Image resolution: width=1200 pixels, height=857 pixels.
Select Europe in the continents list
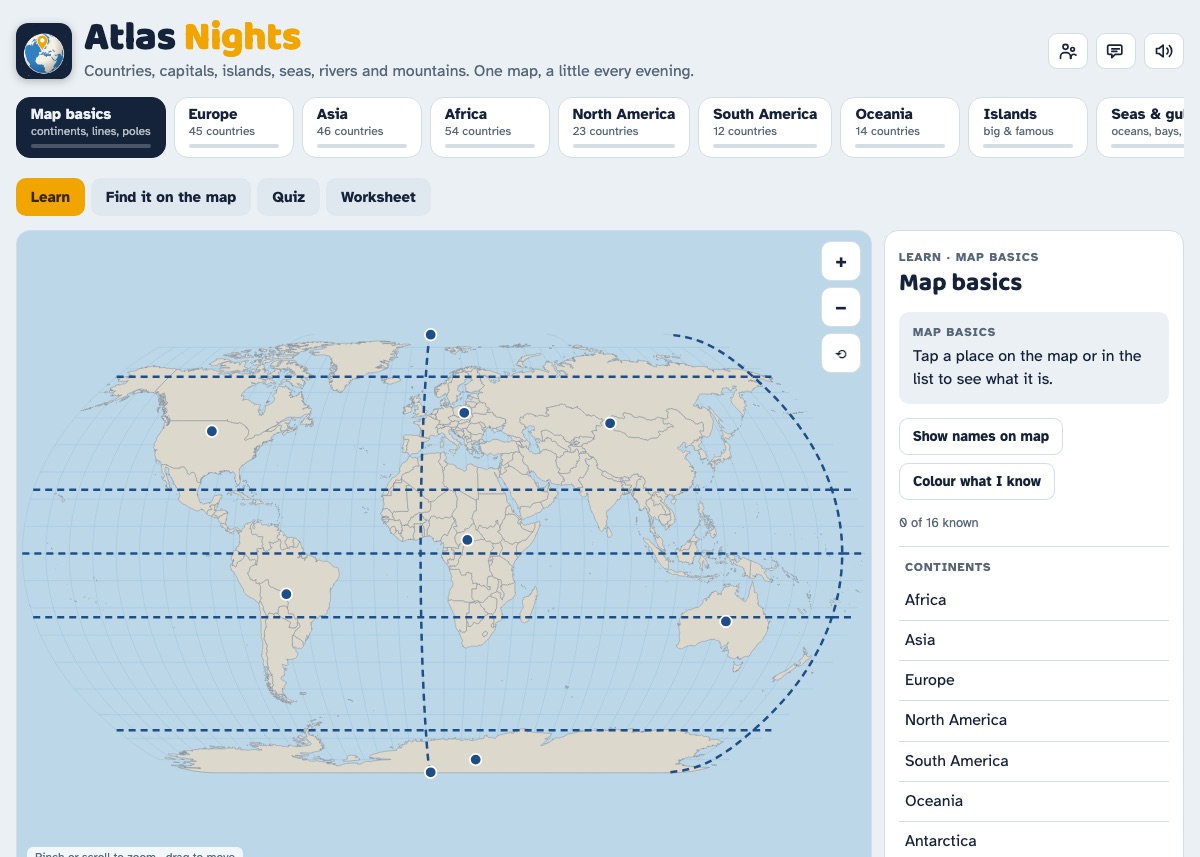(x=1034, y=680)
